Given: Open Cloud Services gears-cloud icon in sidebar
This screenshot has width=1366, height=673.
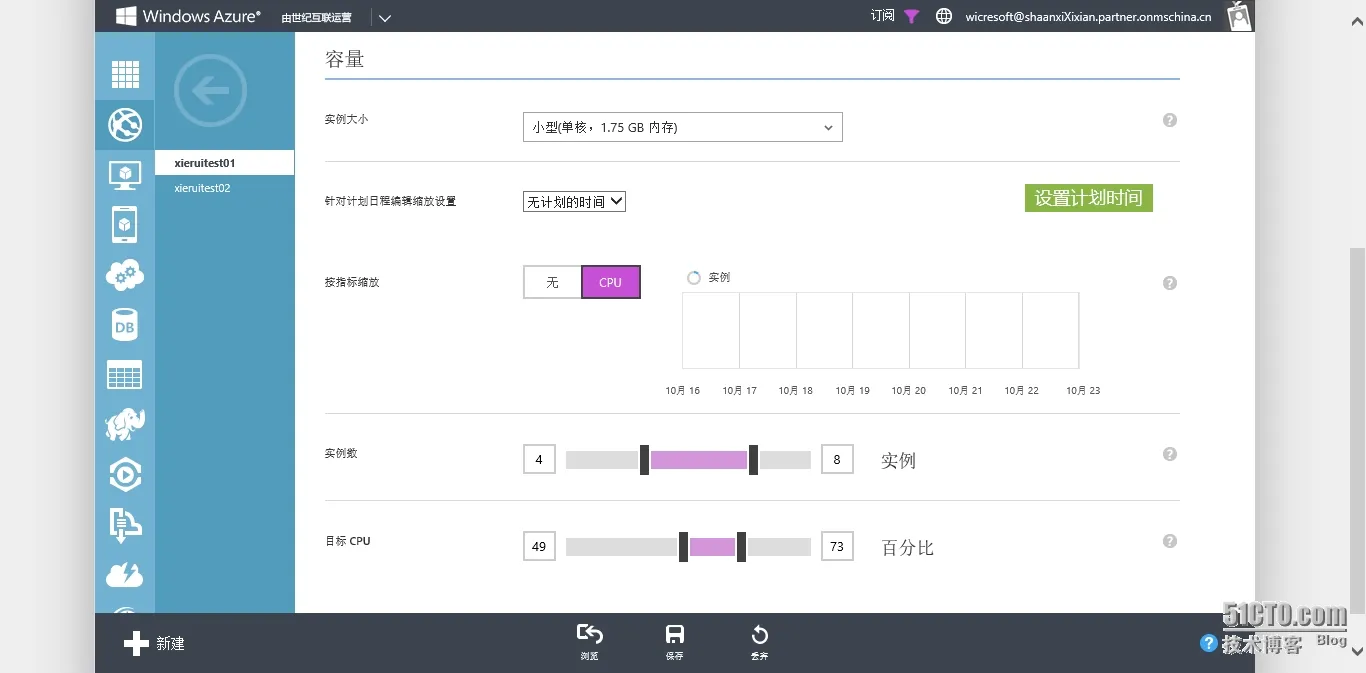Looking at the screenshot, I should pyautogui.click(x=125, y=275).
